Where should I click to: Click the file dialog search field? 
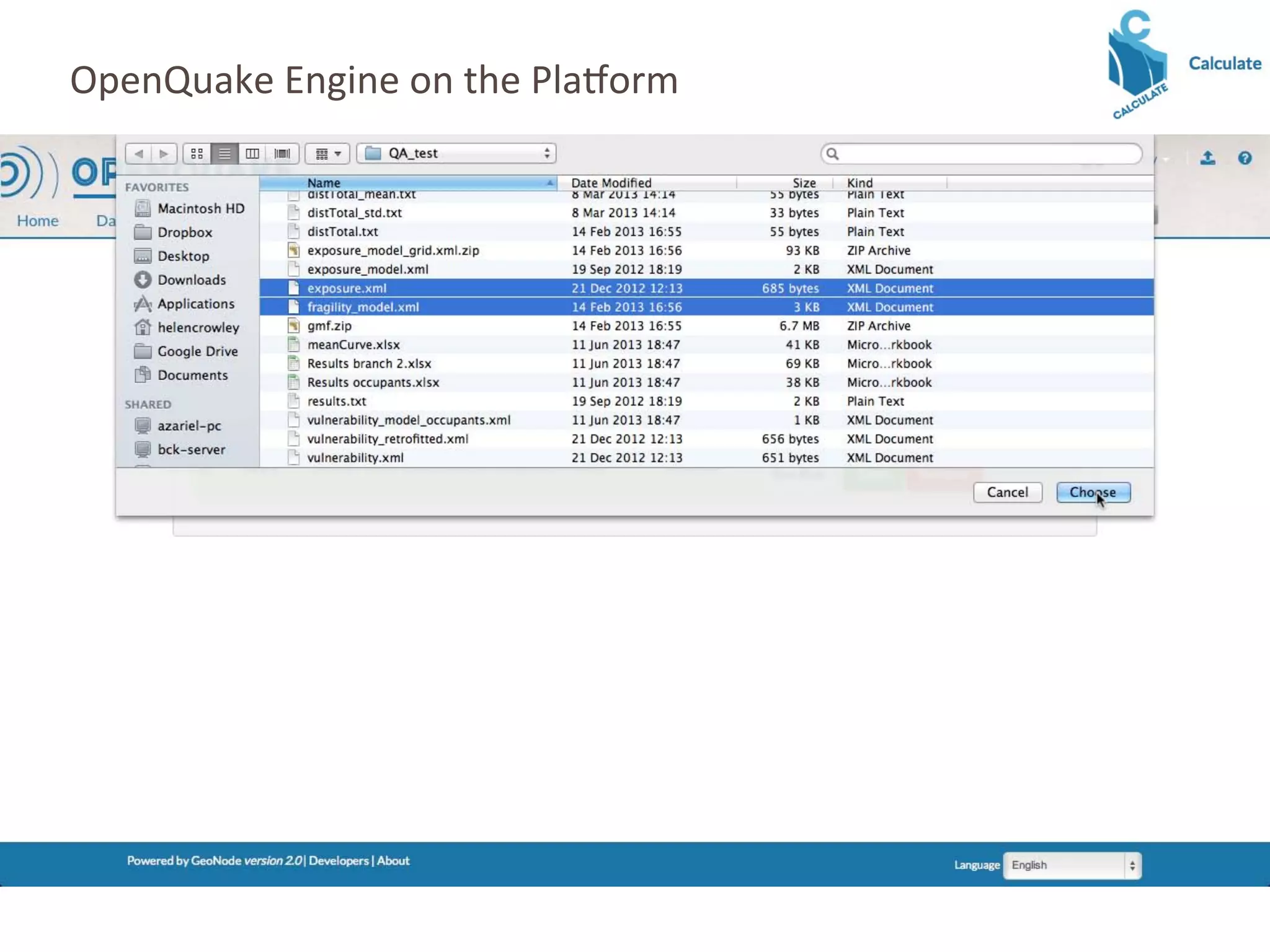pos(981,153)
